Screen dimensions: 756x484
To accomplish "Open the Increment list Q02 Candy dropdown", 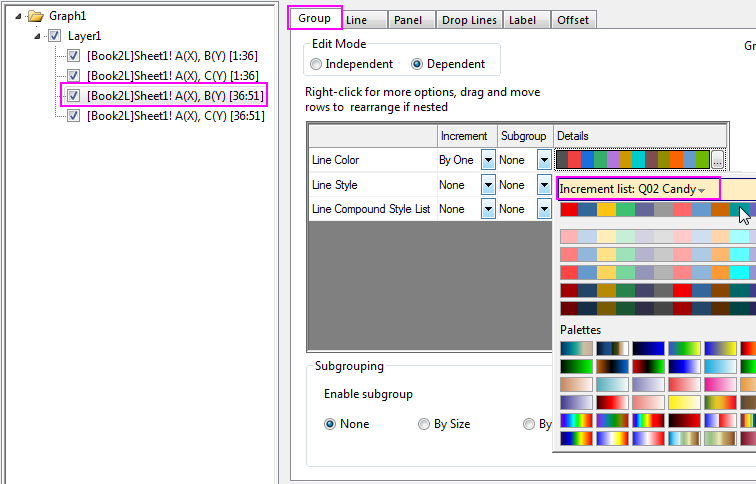I will point(702,189).
